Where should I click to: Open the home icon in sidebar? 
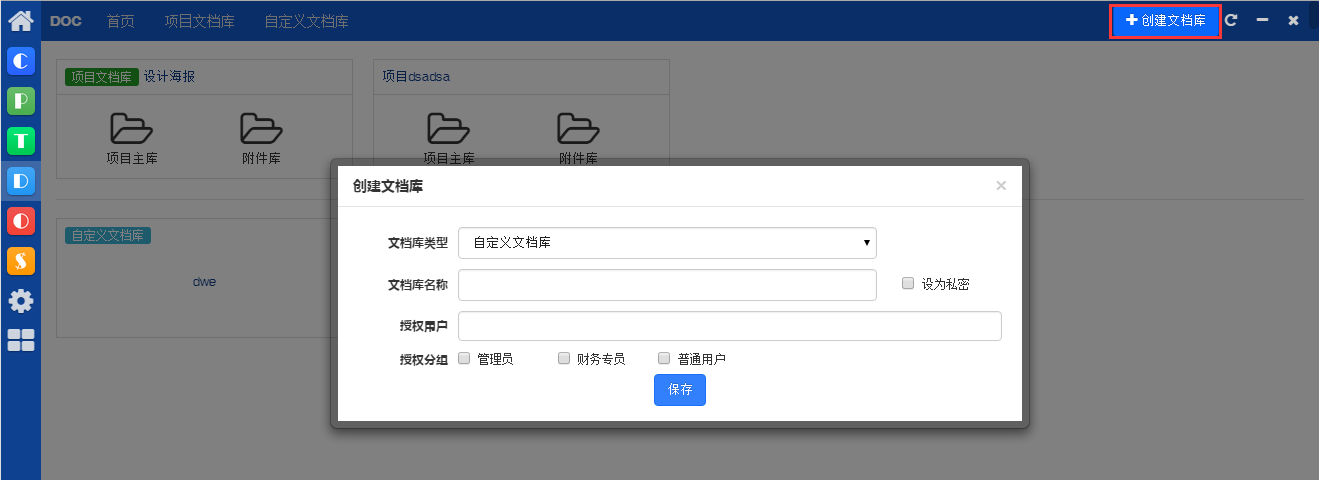pos(20,20)
